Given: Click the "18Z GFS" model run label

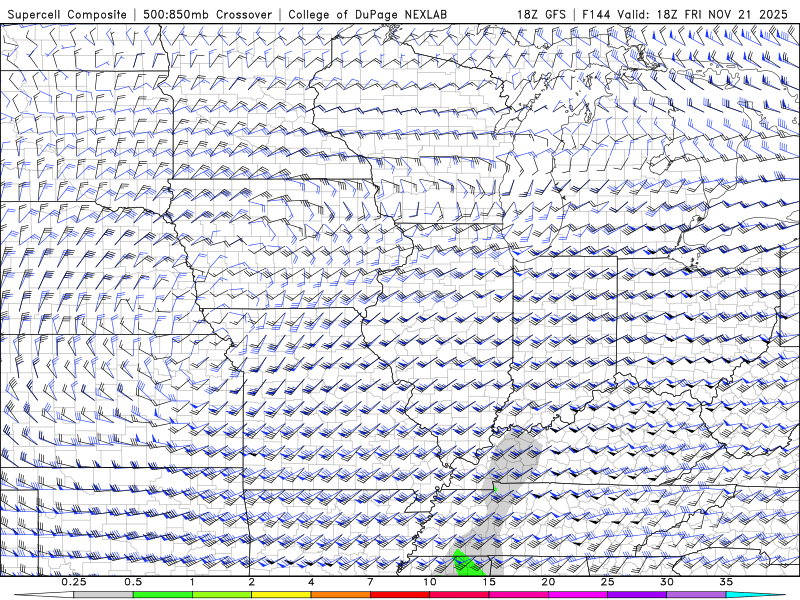Looking at the screenshot, I should click(x=541, y=14).
